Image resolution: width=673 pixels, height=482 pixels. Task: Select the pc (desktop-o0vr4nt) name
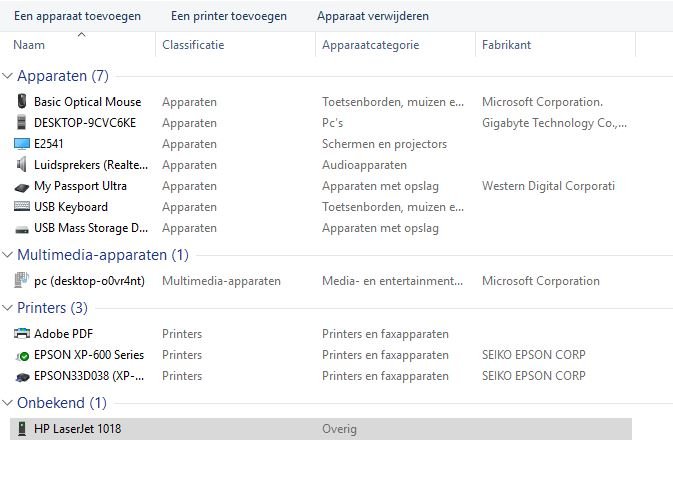(89, 281)
